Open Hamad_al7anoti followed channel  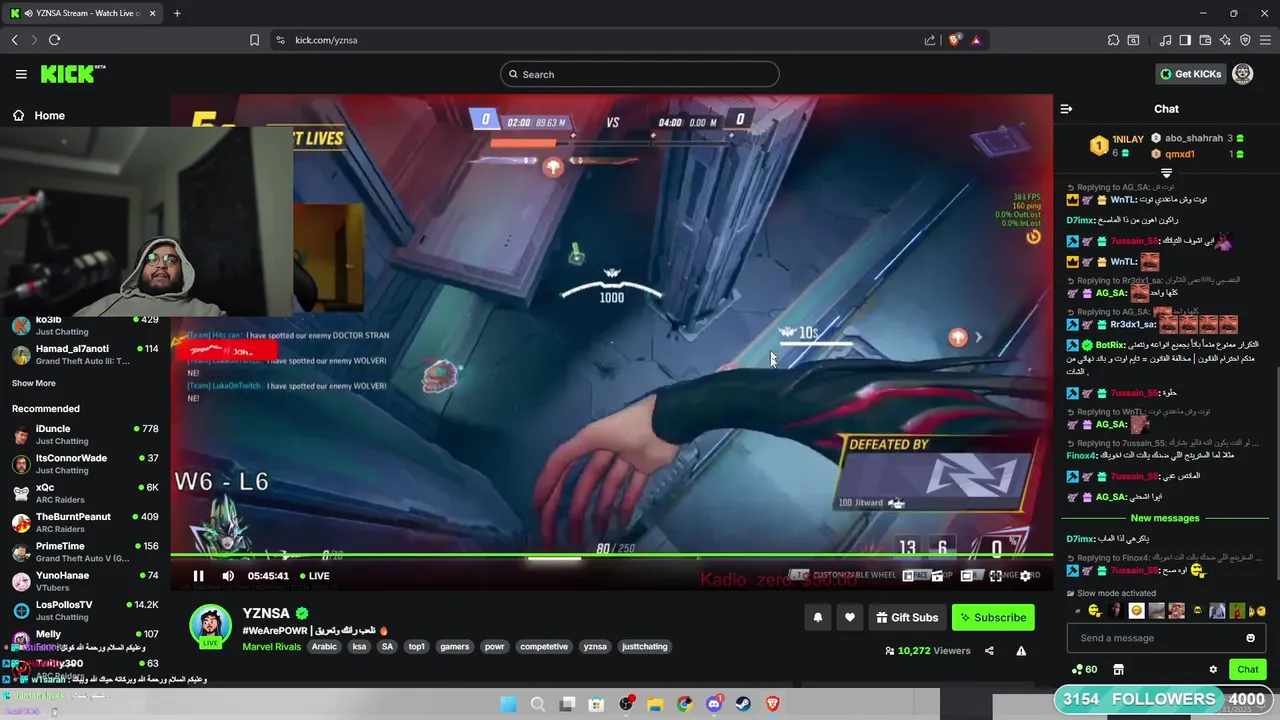coord(85,354)
